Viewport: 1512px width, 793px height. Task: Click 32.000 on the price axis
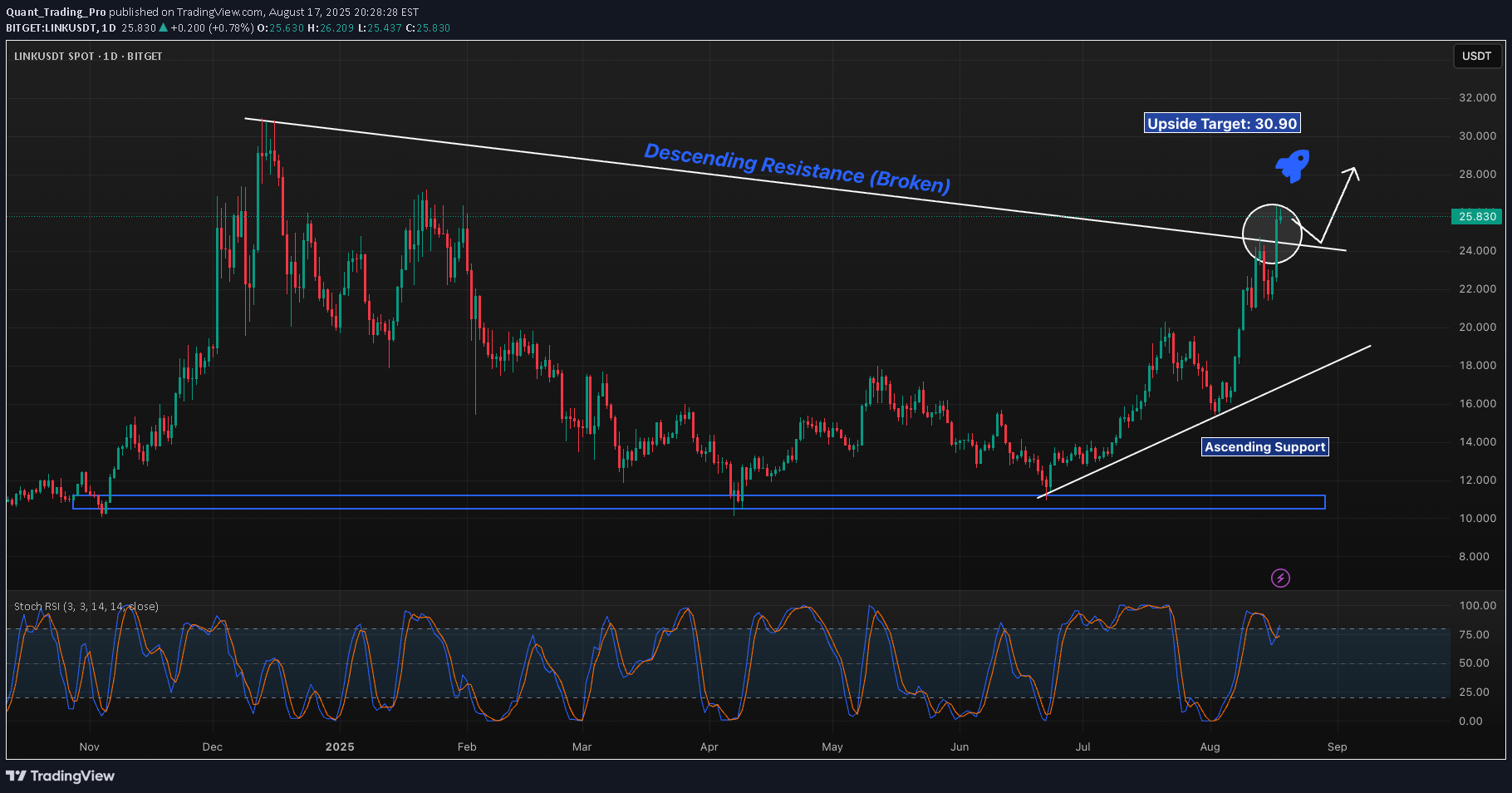1477,97
